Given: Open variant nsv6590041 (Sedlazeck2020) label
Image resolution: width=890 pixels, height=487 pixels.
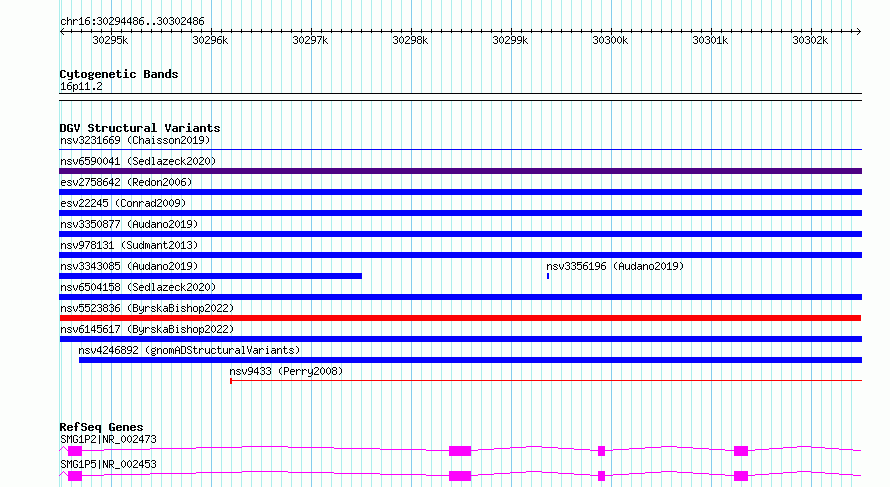Looking at the screenshot, I should (138, 161).
